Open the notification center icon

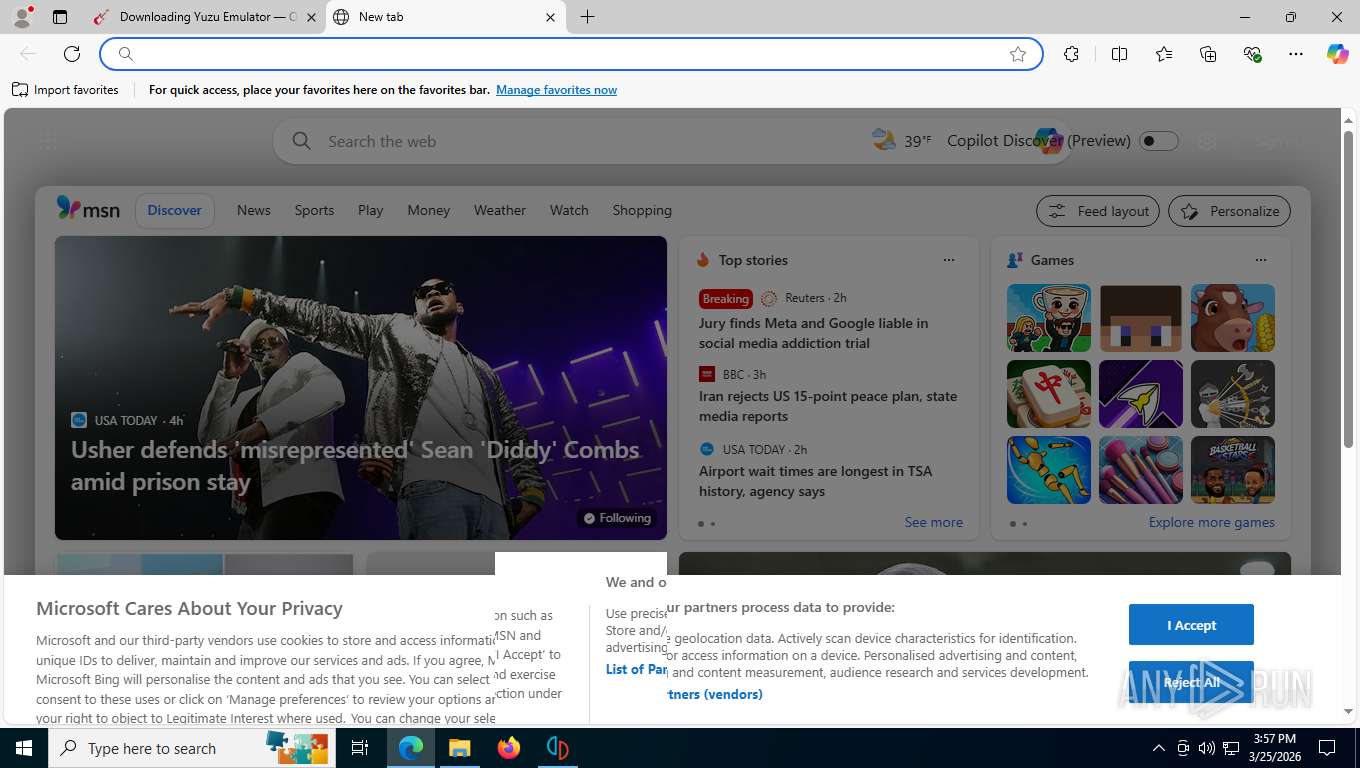coord(1327,748)
